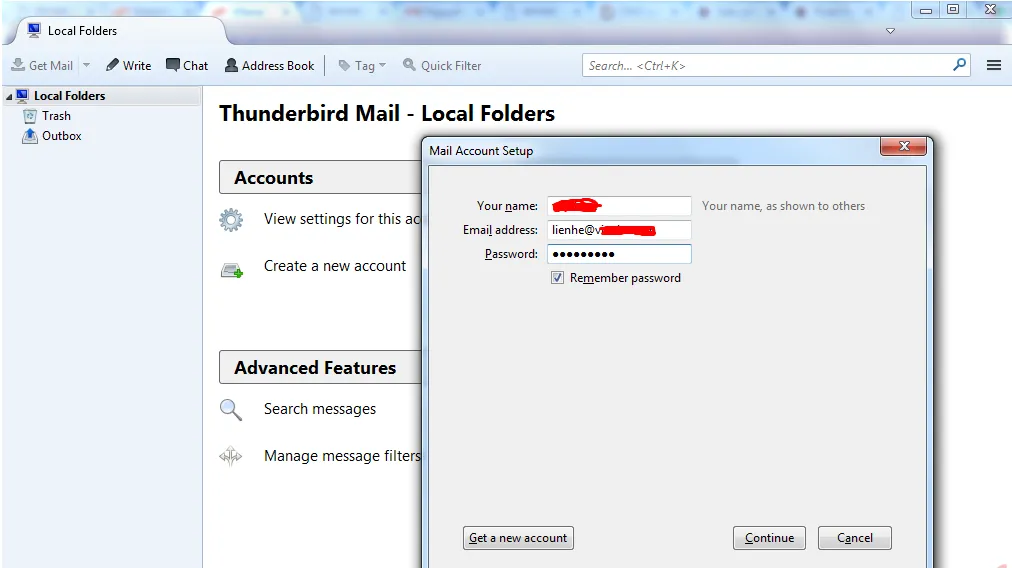
Task: Select Local Folders in the folder tree
Action: 69,96
